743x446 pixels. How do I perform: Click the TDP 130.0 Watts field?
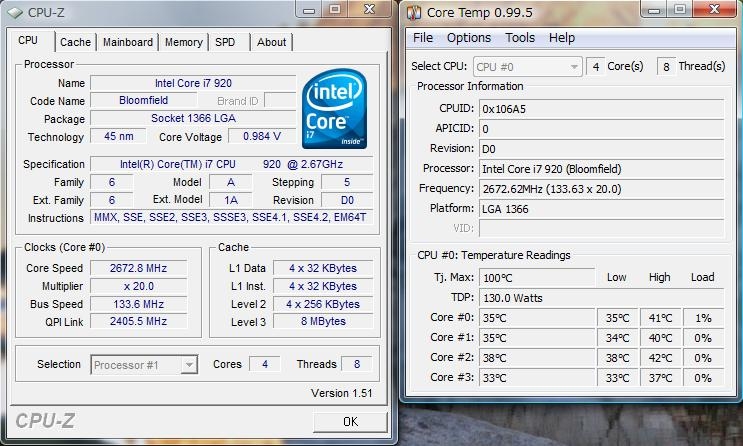(601, 298)
